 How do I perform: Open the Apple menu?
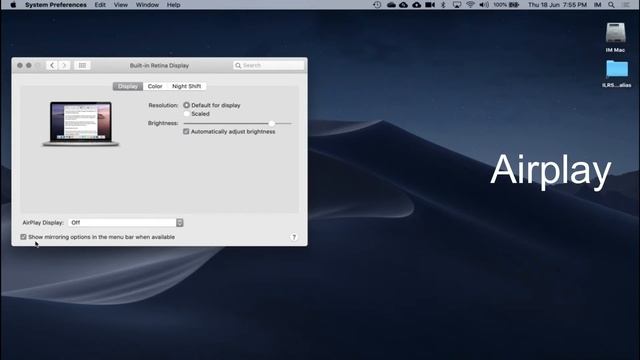pyautogui.click(x=13, y=5)
